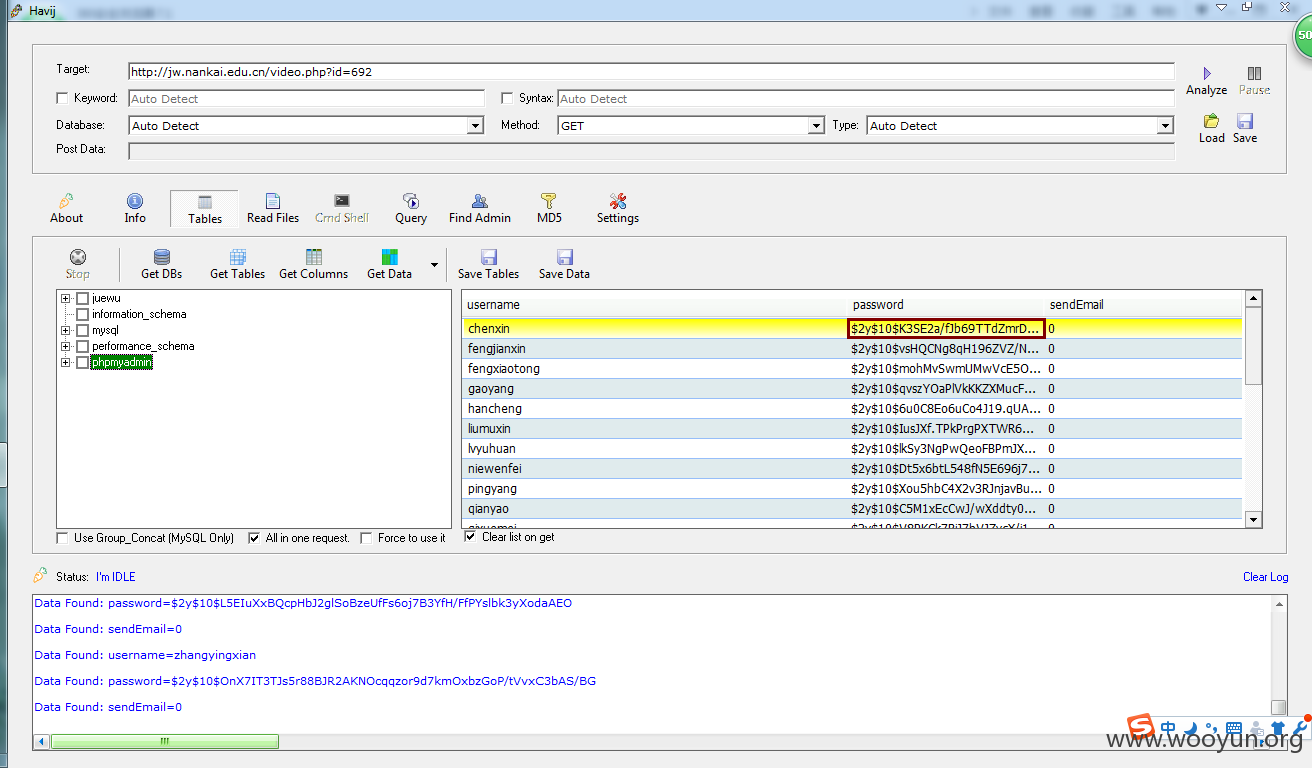The width and height of the screenshot is (1312, 768).
Task: Check the performance_schema database checkbox
Action: 83,346
